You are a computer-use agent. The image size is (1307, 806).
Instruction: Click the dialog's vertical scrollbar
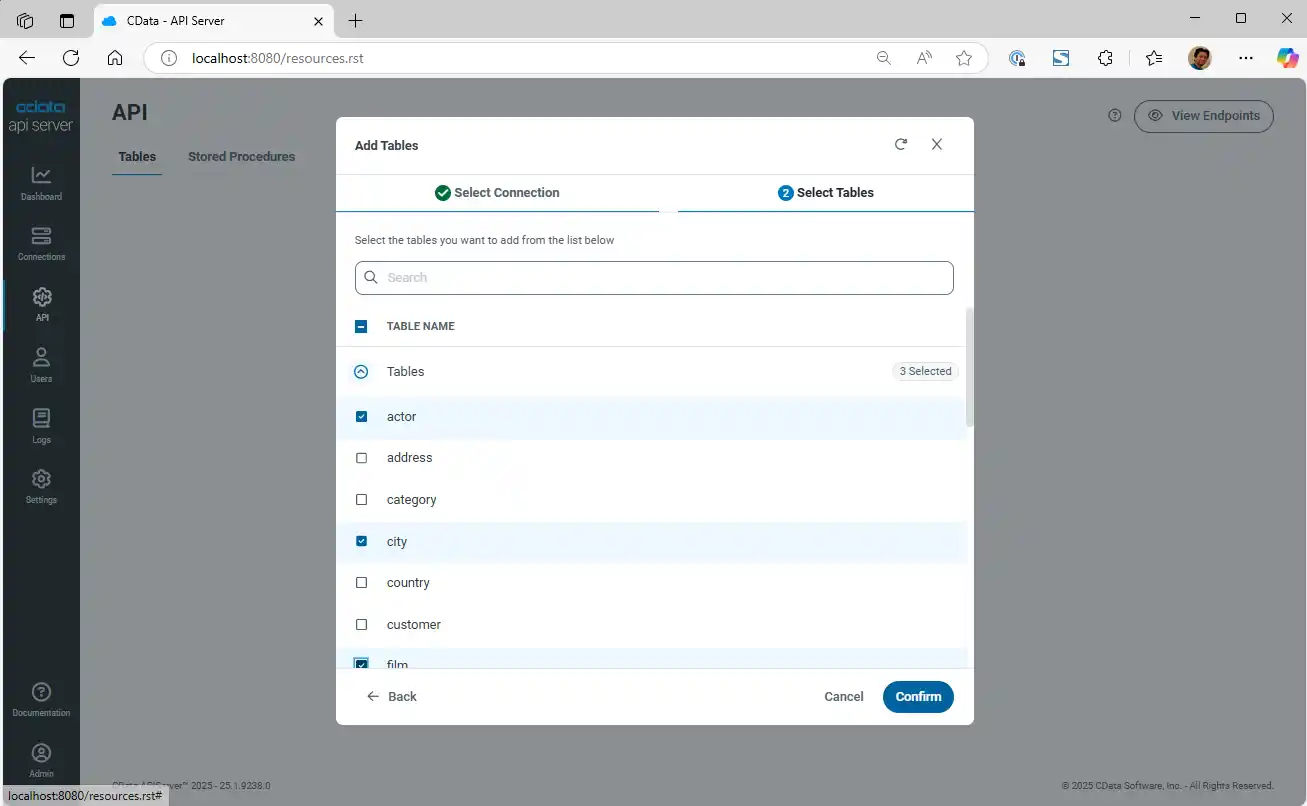click(x=969, y=368)
